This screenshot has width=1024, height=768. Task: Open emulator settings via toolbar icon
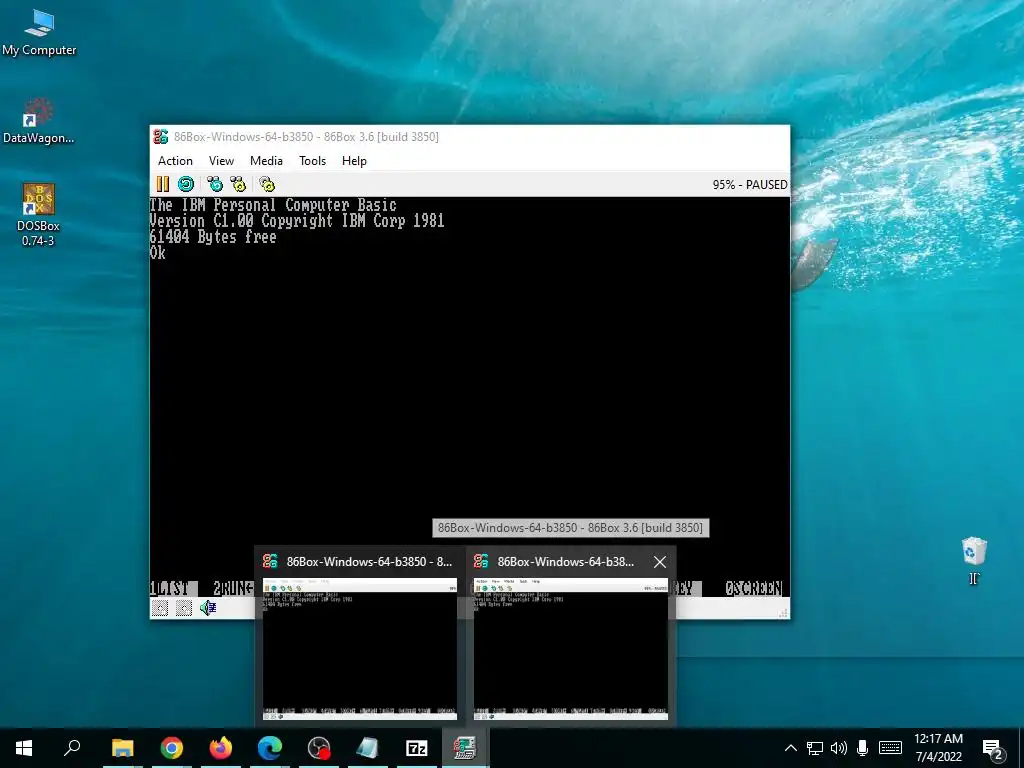click(267, 184)
